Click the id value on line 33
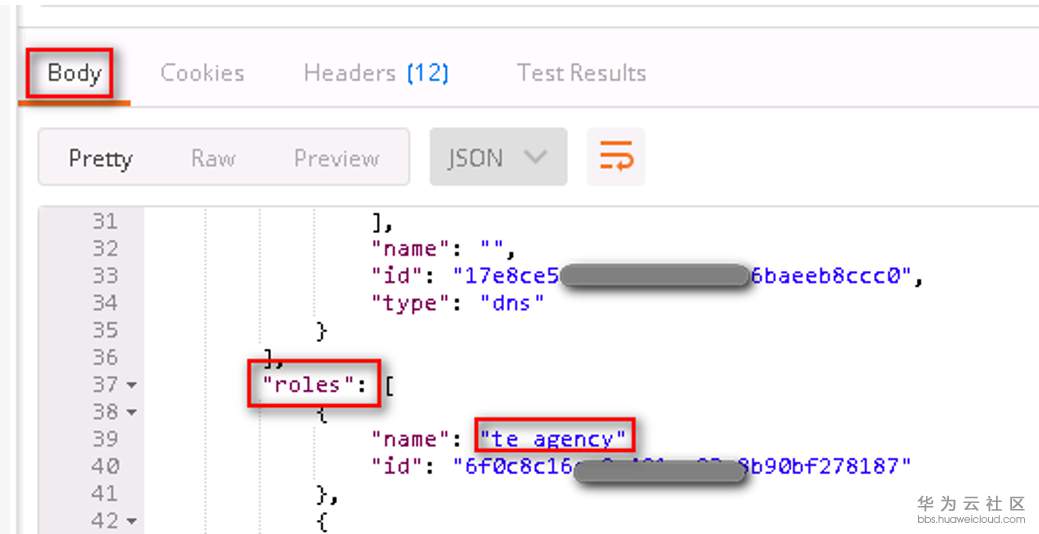 coord(683,276)
